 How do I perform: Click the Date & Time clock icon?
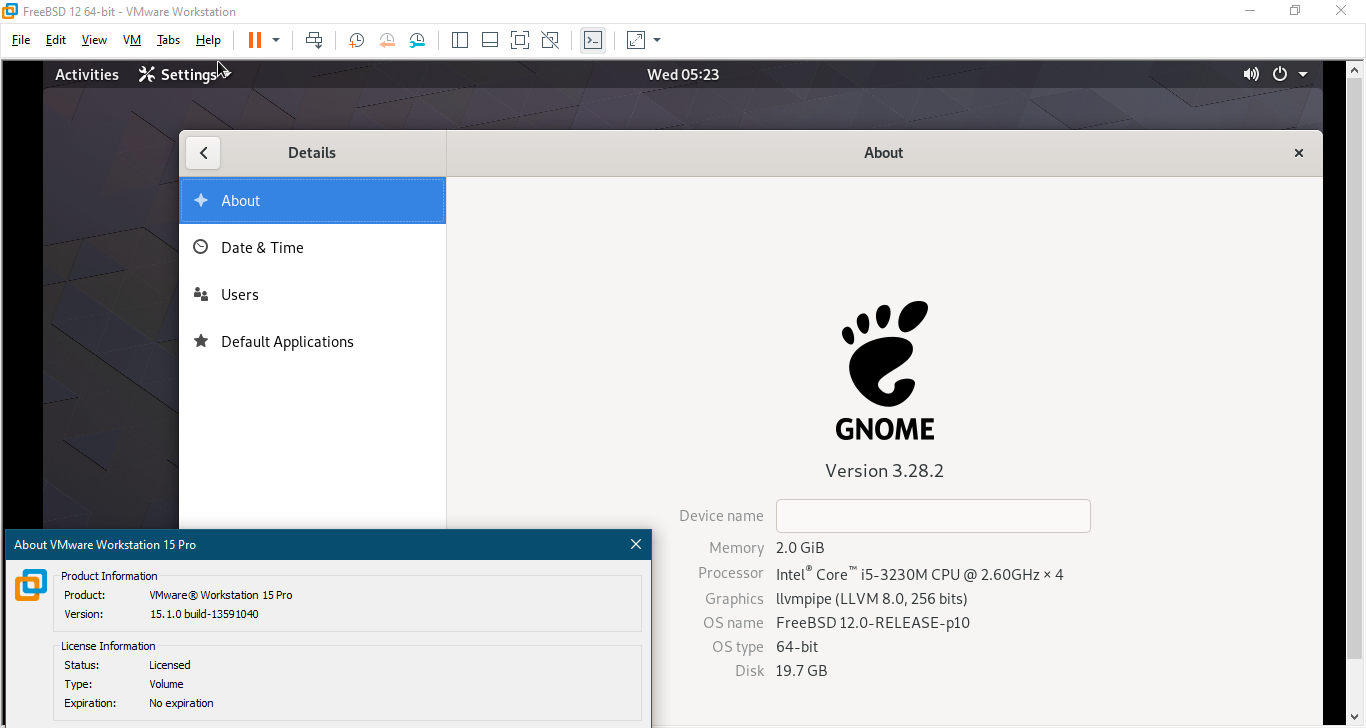[201, 247]
